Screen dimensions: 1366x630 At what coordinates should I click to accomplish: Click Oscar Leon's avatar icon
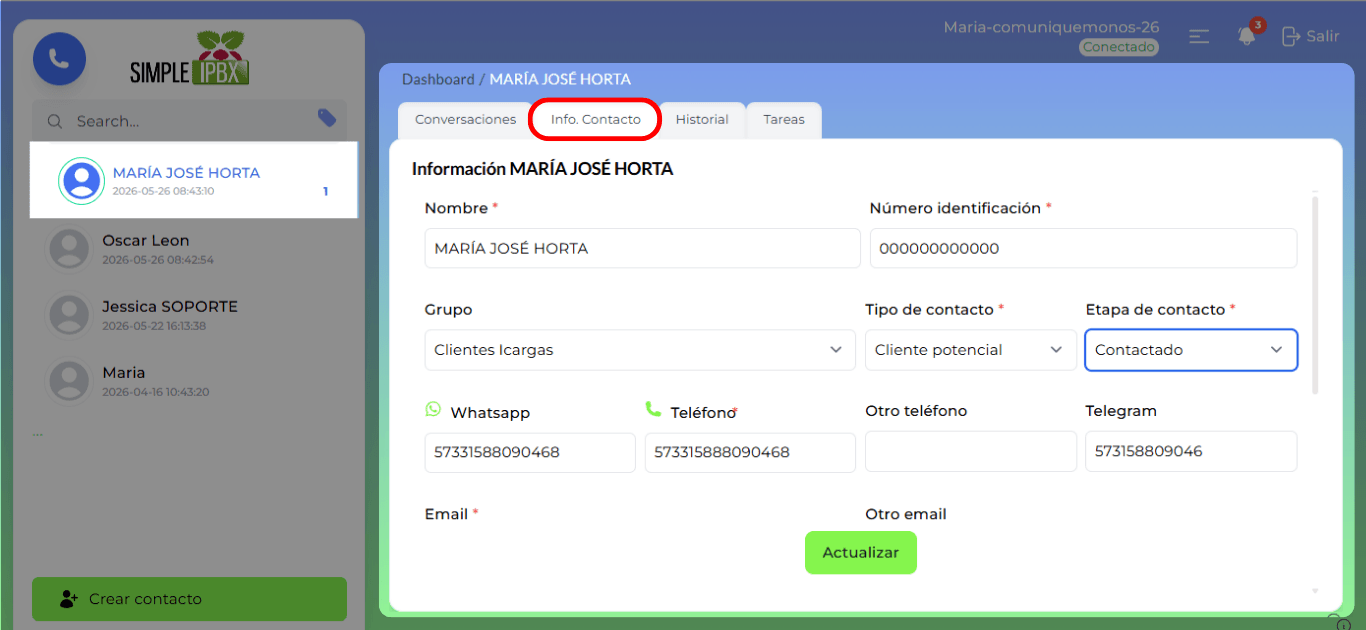coord(70,248)
